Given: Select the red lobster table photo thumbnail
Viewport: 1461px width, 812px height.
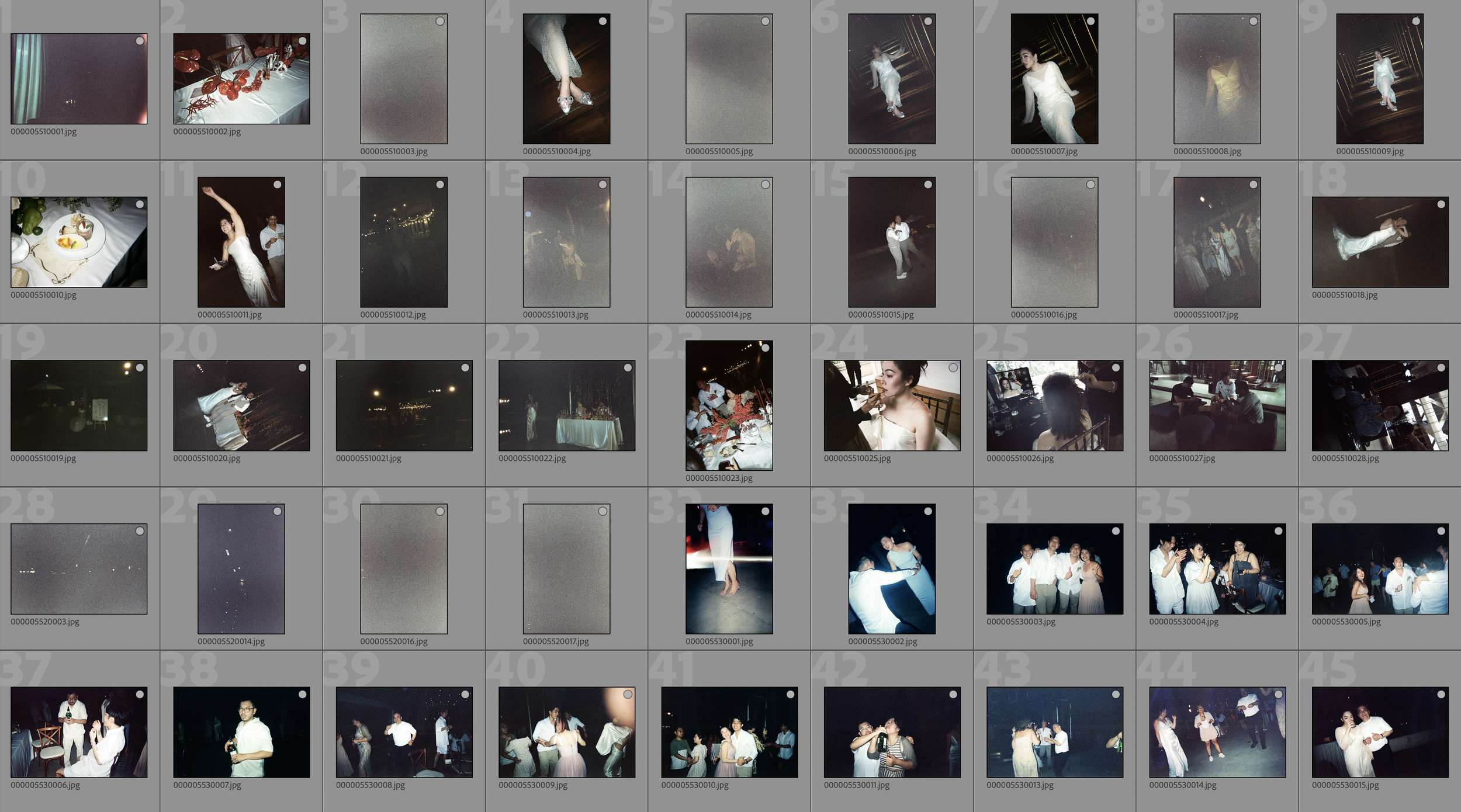Looking at the screenshot, I should coord(241,79).
